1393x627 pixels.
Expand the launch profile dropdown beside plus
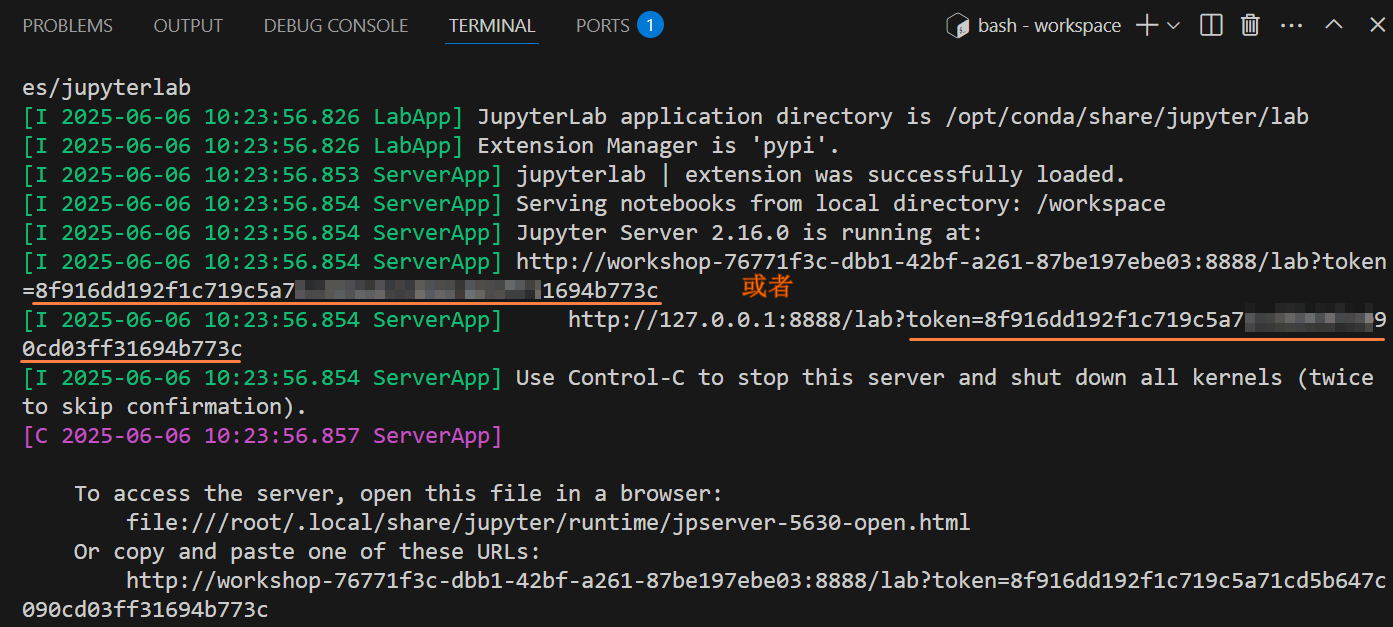(1173, 26)
